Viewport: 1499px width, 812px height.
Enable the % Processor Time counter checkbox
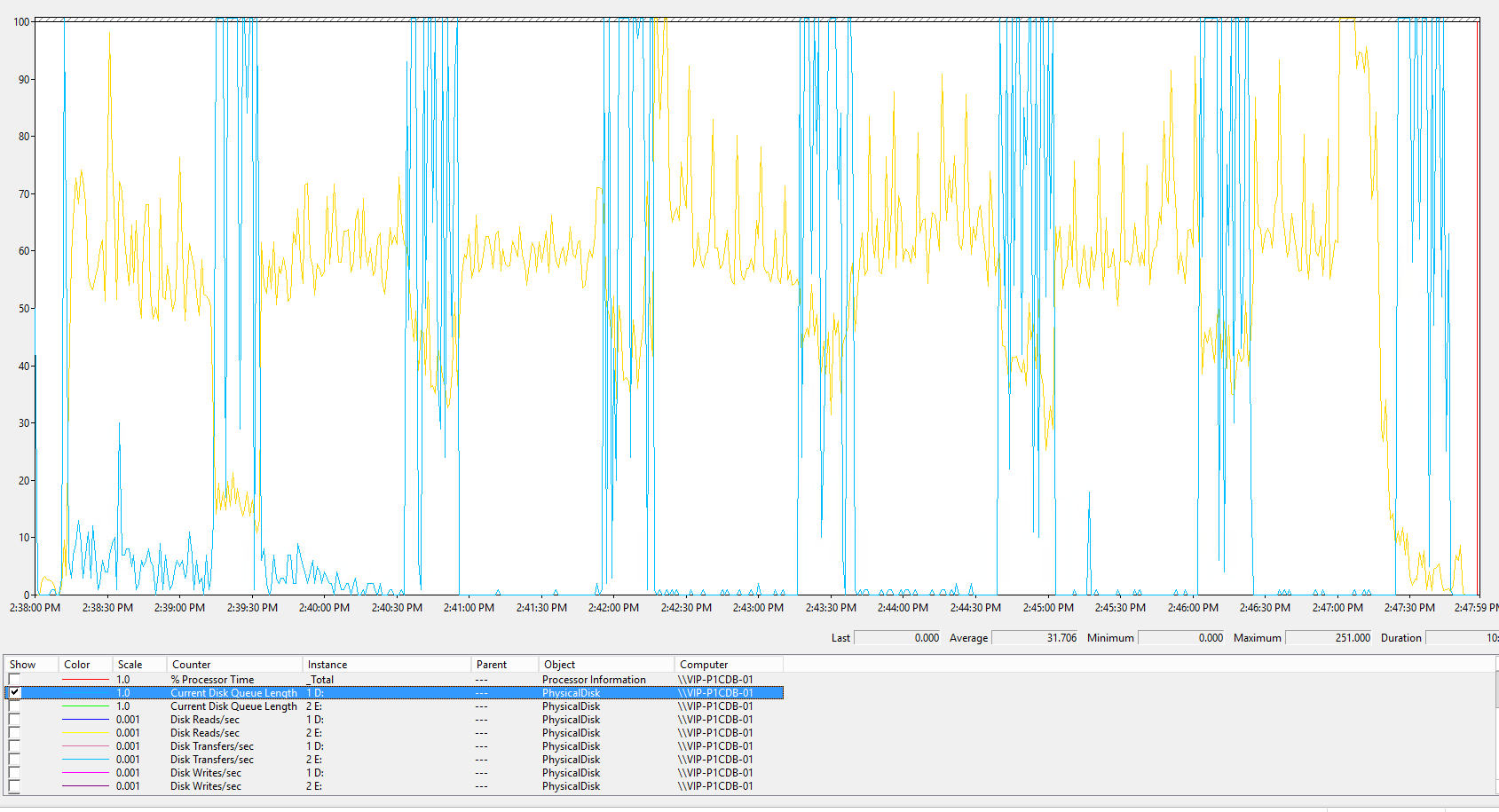click(x=14, y=680)
